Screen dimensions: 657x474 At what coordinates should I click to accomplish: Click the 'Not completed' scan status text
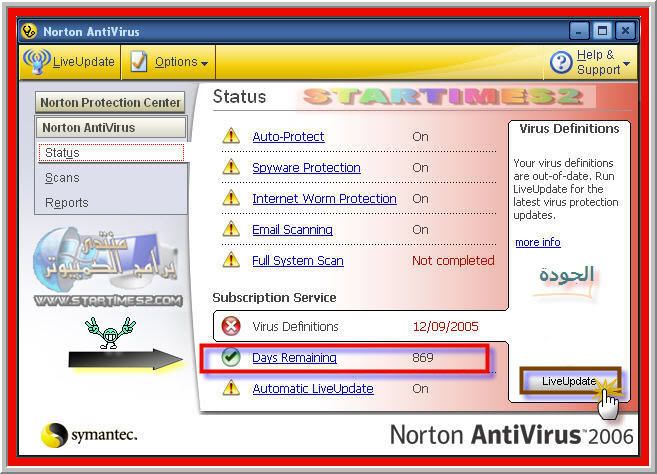pos(453,261)
